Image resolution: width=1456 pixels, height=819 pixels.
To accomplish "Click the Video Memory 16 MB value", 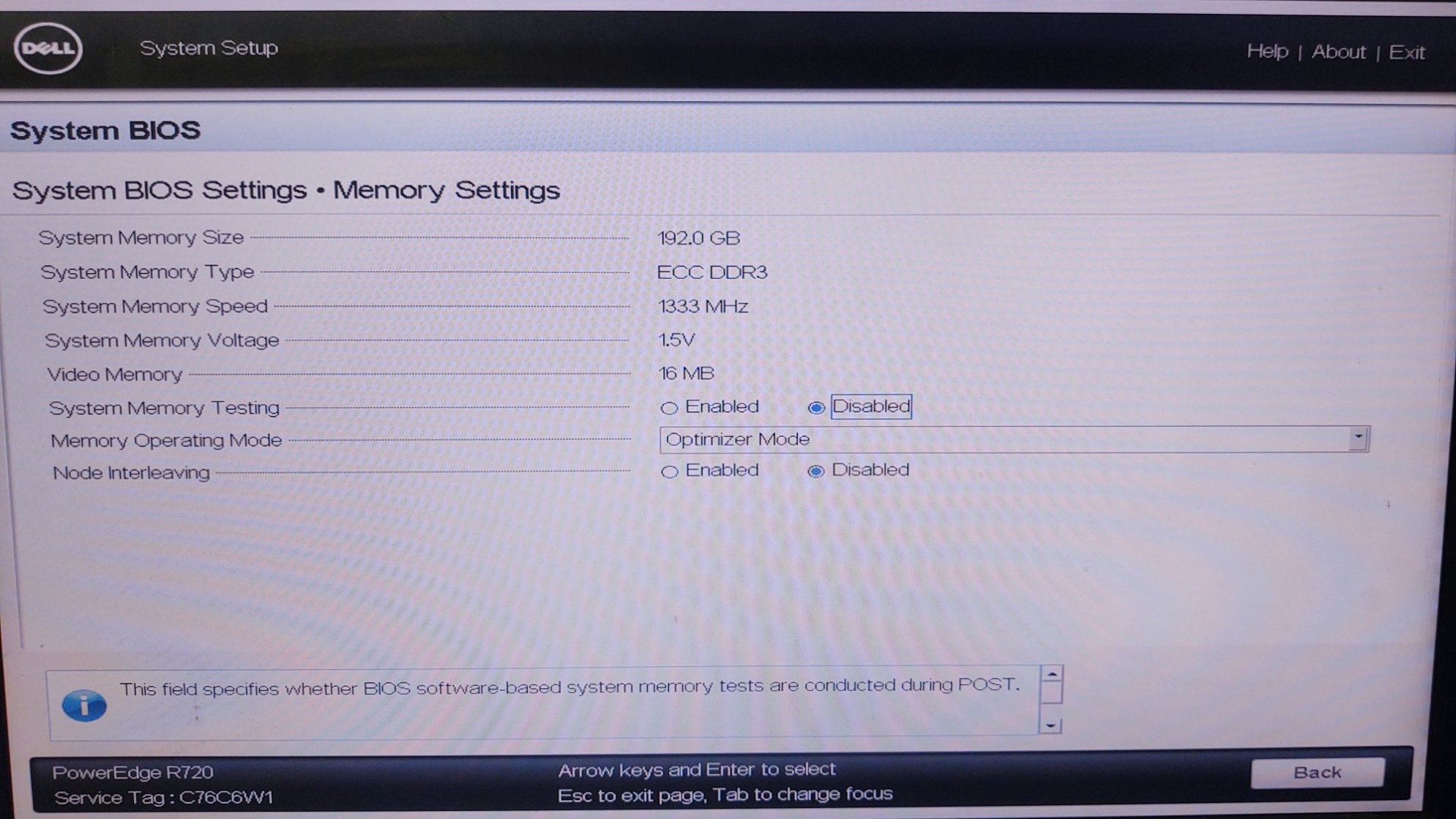I will [686, 373].
